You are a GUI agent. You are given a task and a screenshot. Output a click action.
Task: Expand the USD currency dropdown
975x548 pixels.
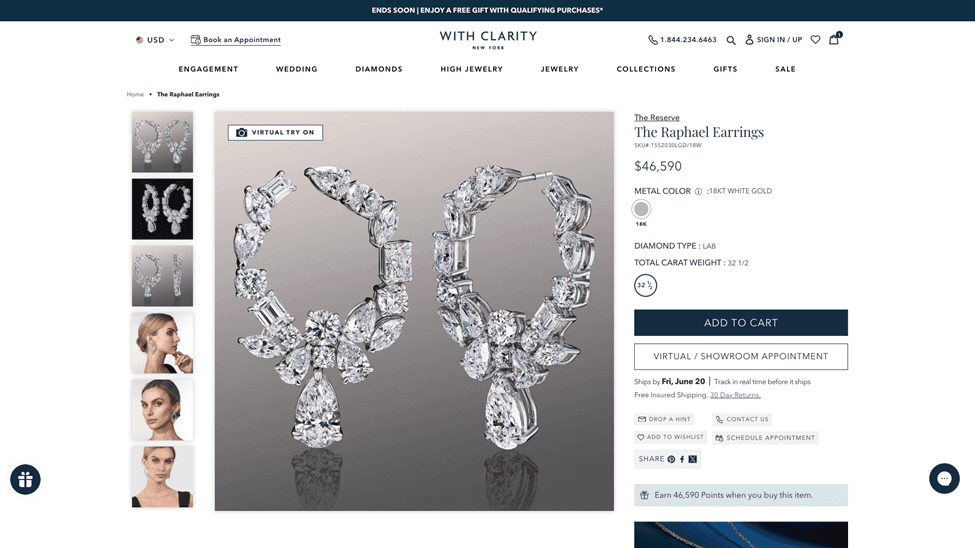155,40
